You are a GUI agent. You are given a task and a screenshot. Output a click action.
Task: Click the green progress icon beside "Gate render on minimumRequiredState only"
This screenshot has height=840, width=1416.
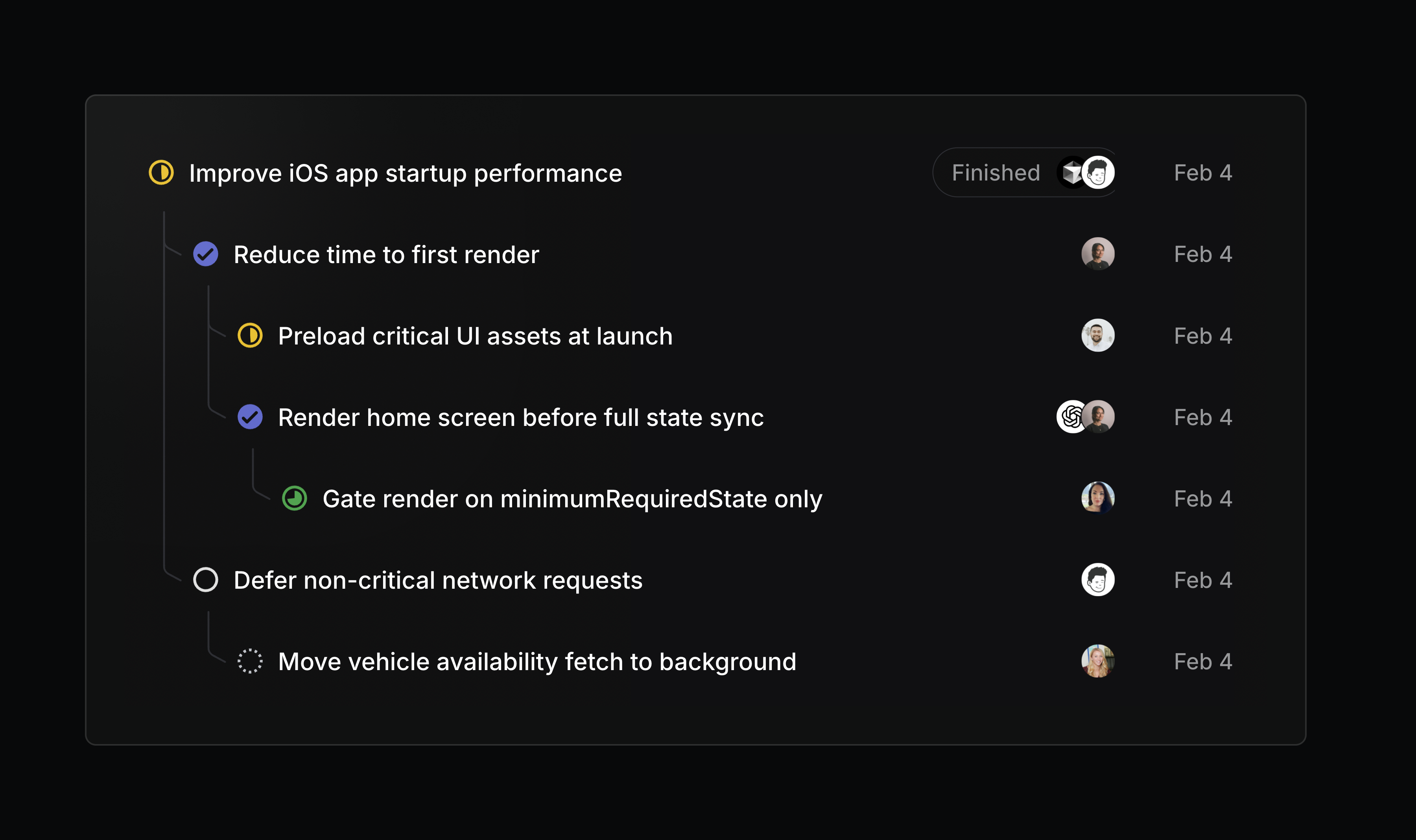point(294,499)
